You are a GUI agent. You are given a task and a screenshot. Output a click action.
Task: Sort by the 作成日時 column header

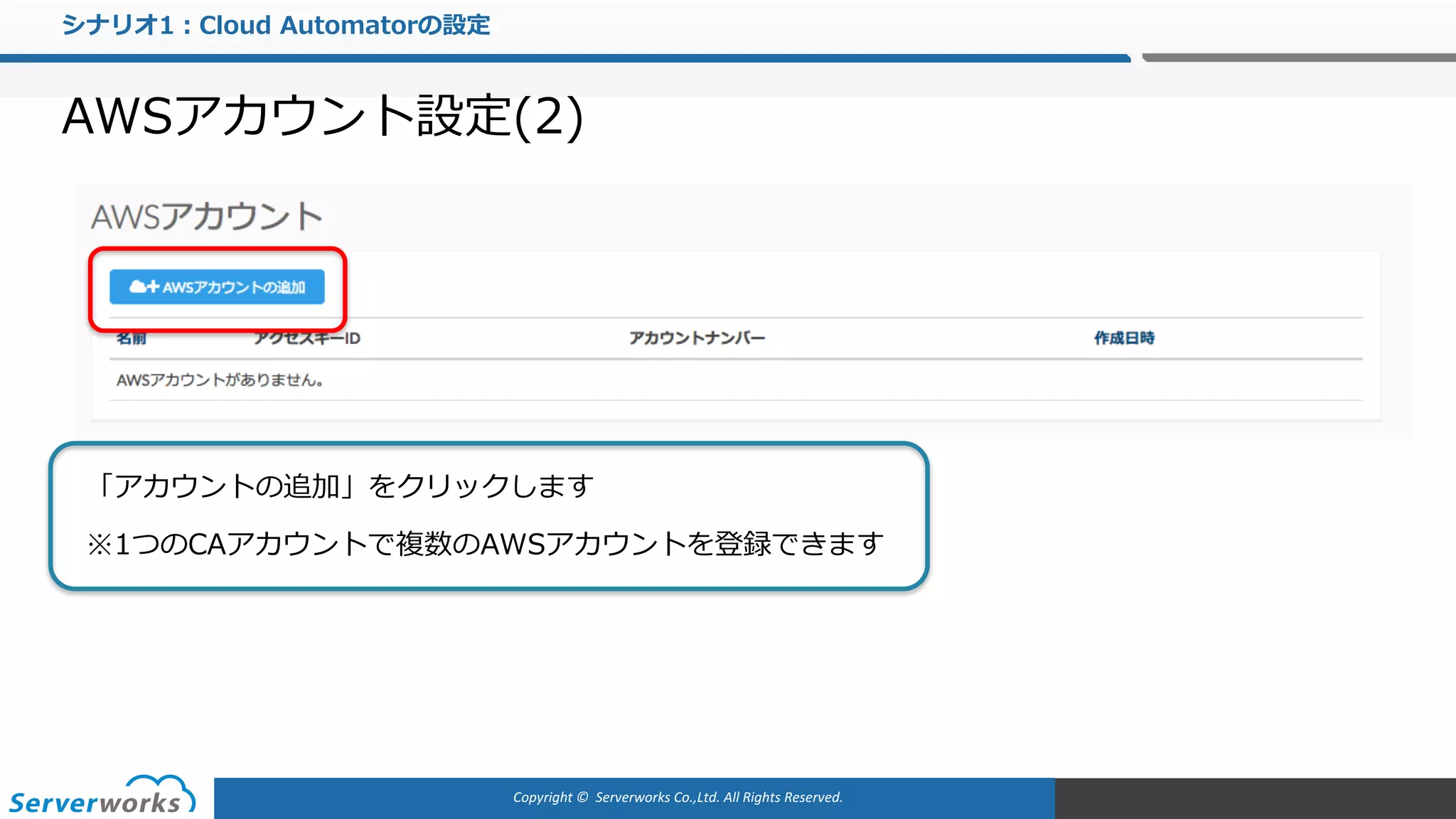(x=1124, y=338)
